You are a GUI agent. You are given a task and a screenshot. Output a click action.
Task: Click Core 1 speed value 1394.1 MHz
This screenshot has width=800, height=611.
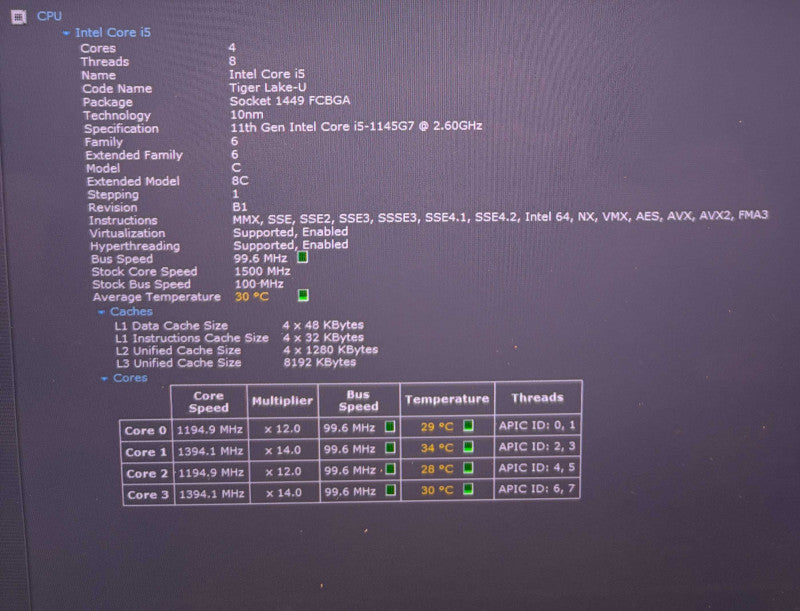pos(210,451)
